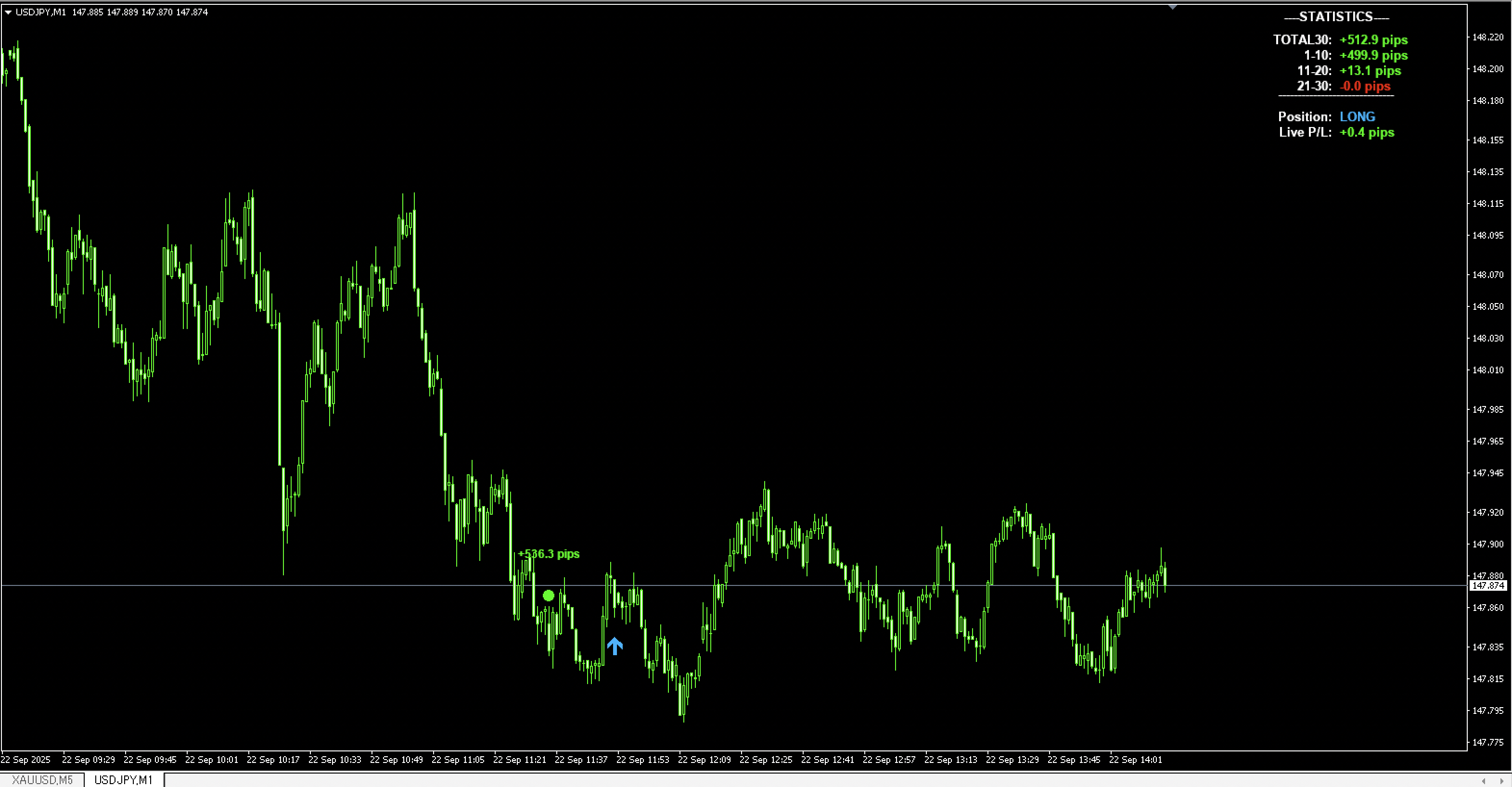The width and height of the screenshot is (1512, 787).
Task: Click the 22 Sep 10:17 time axis label
Action: coord(273,760)
